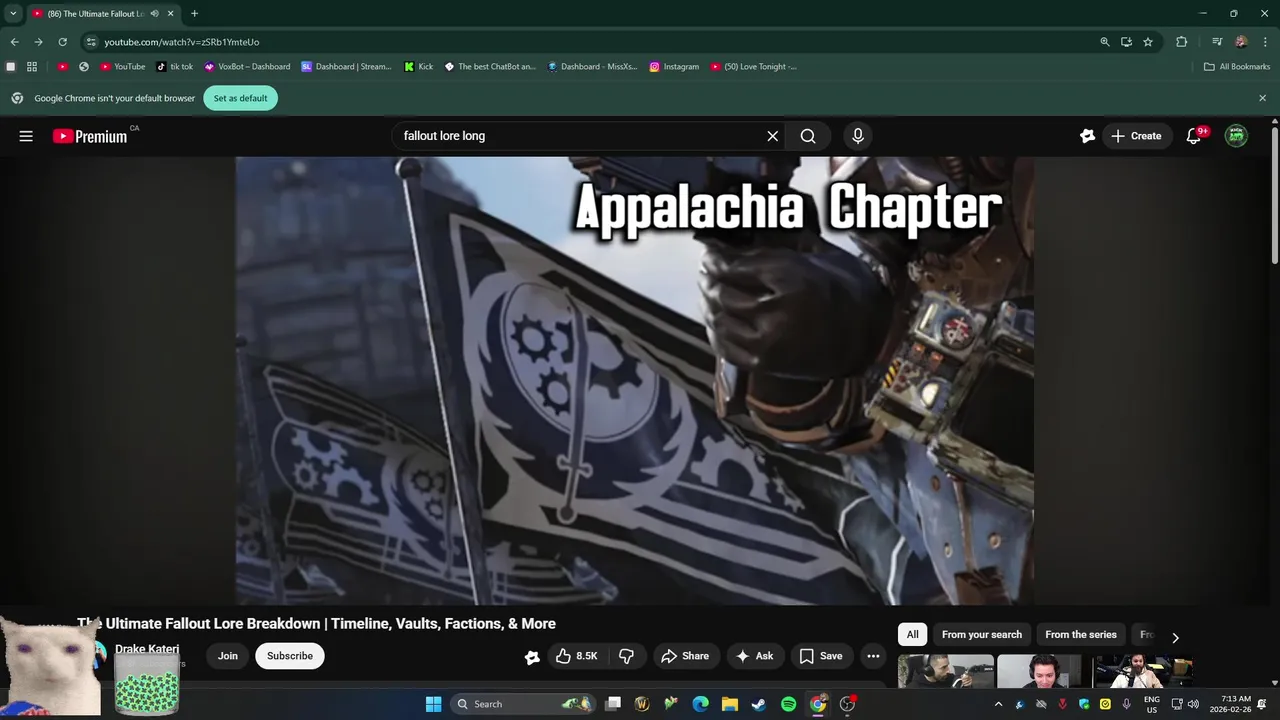Open the Love Tonight bookmark
This screenshot has width=1280, height=720.
[x=753, y=67]
